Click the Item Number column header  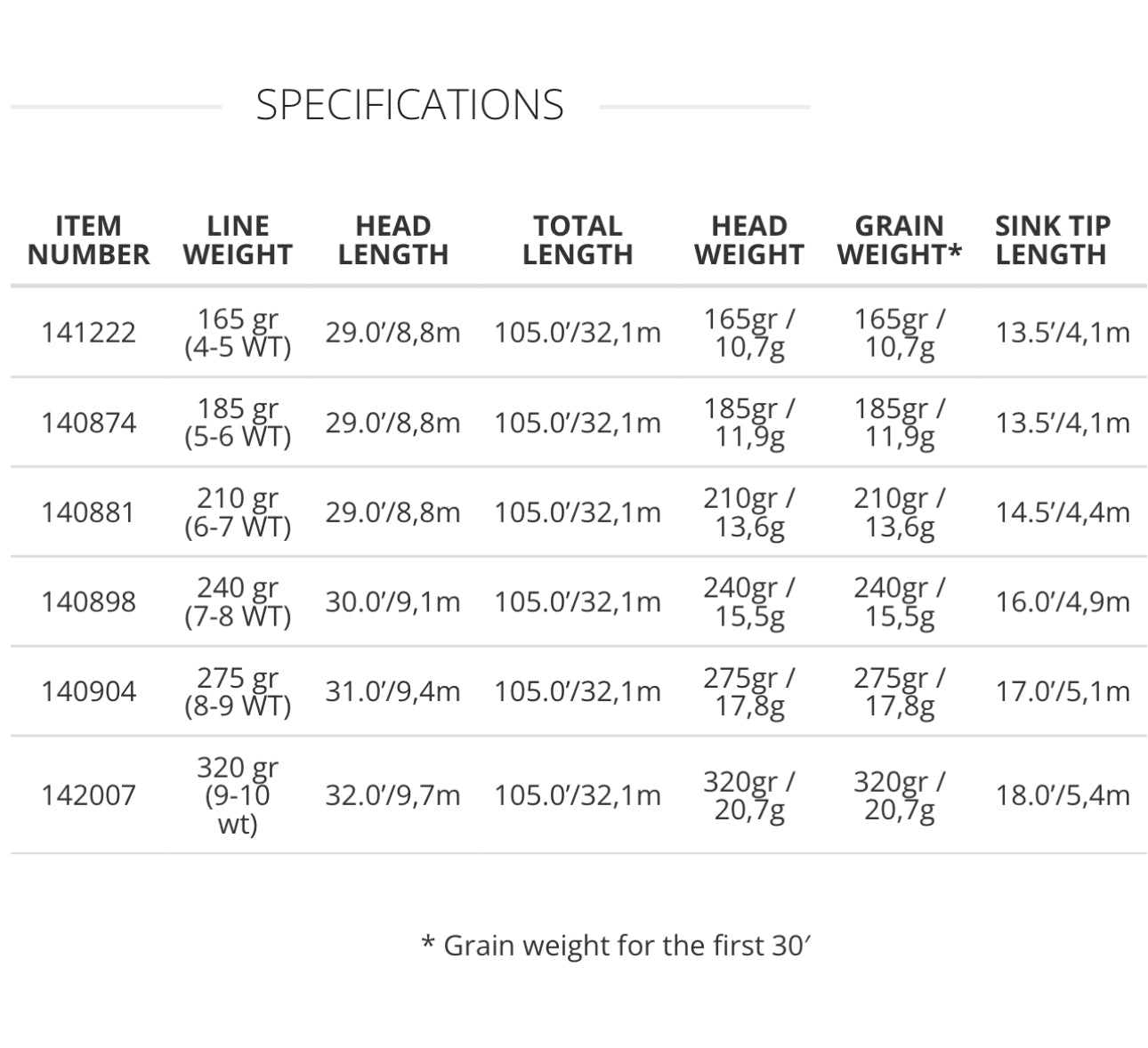tap(88, 240)
